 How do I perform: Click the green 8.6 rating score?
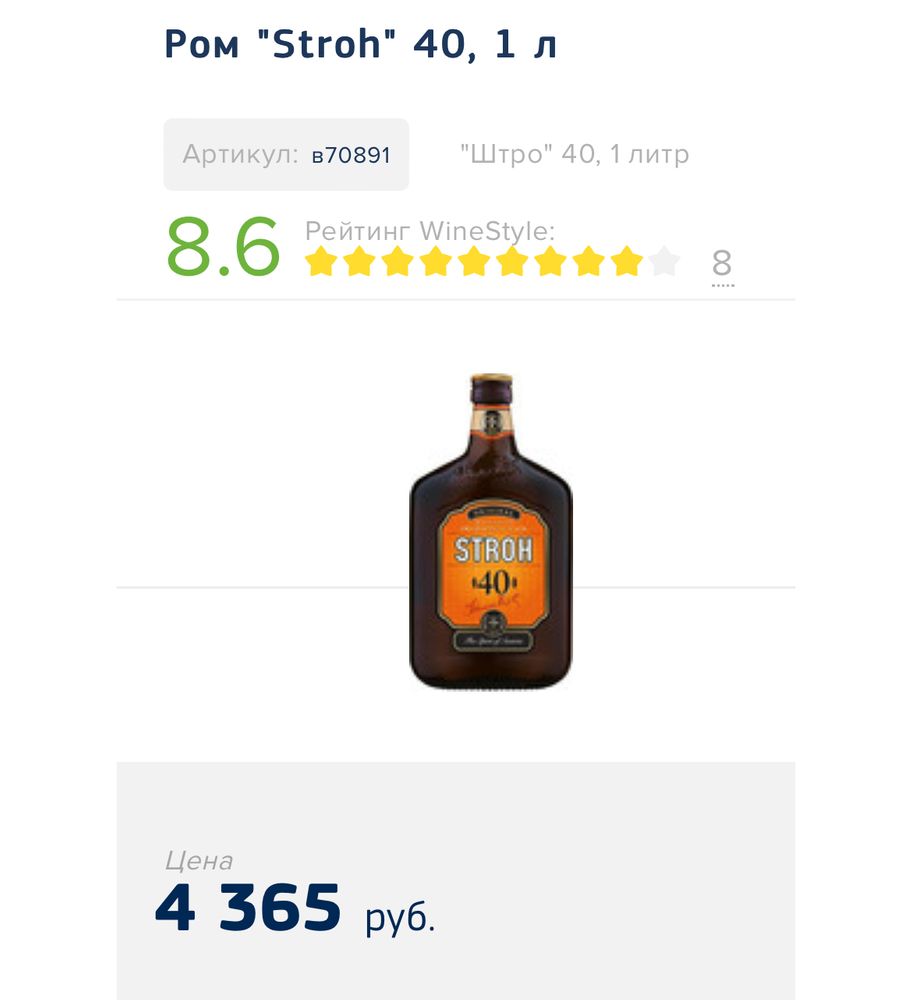[222, 248]
